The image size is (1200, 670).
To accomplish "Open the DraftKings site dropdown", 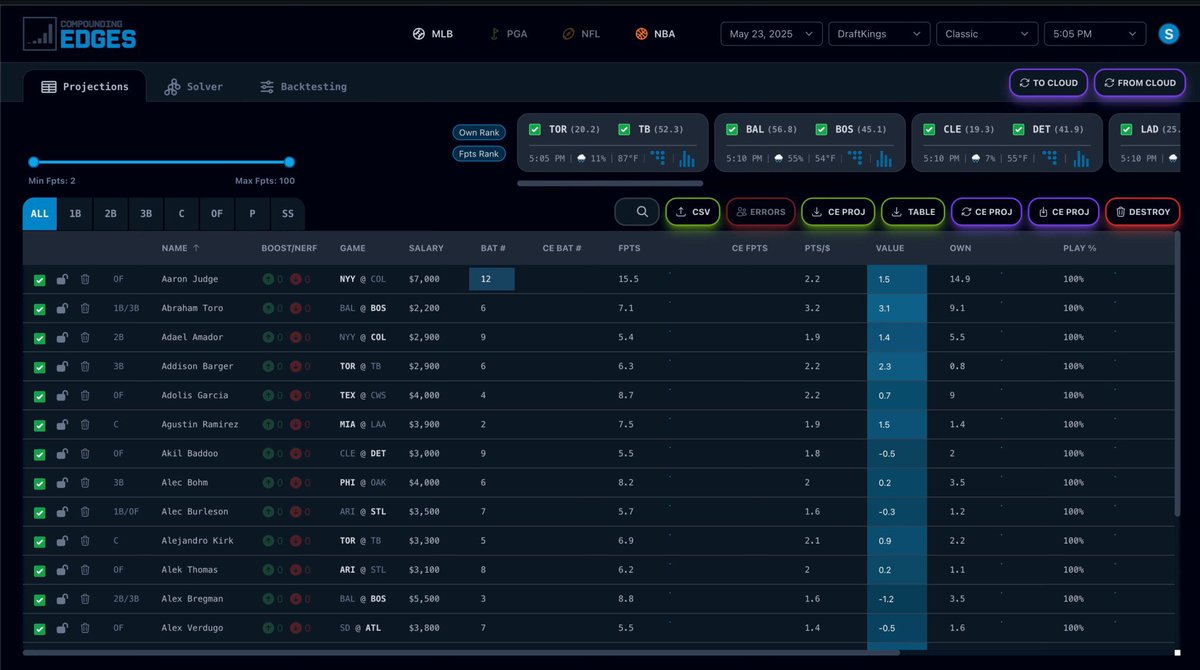I will [x=878, y=33].
